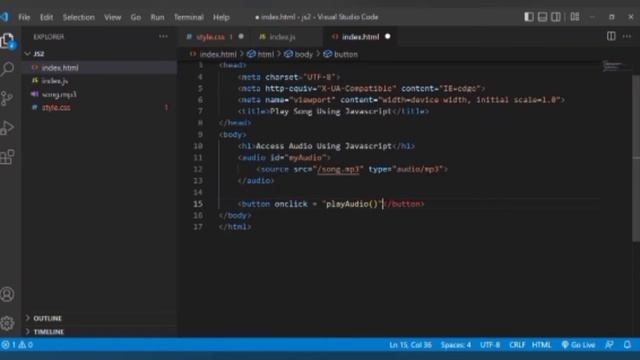The height and width of the screenshot is (360, 640).
Task: Open the Explorer view in activity bar
Action: click(x=7, y=40)
